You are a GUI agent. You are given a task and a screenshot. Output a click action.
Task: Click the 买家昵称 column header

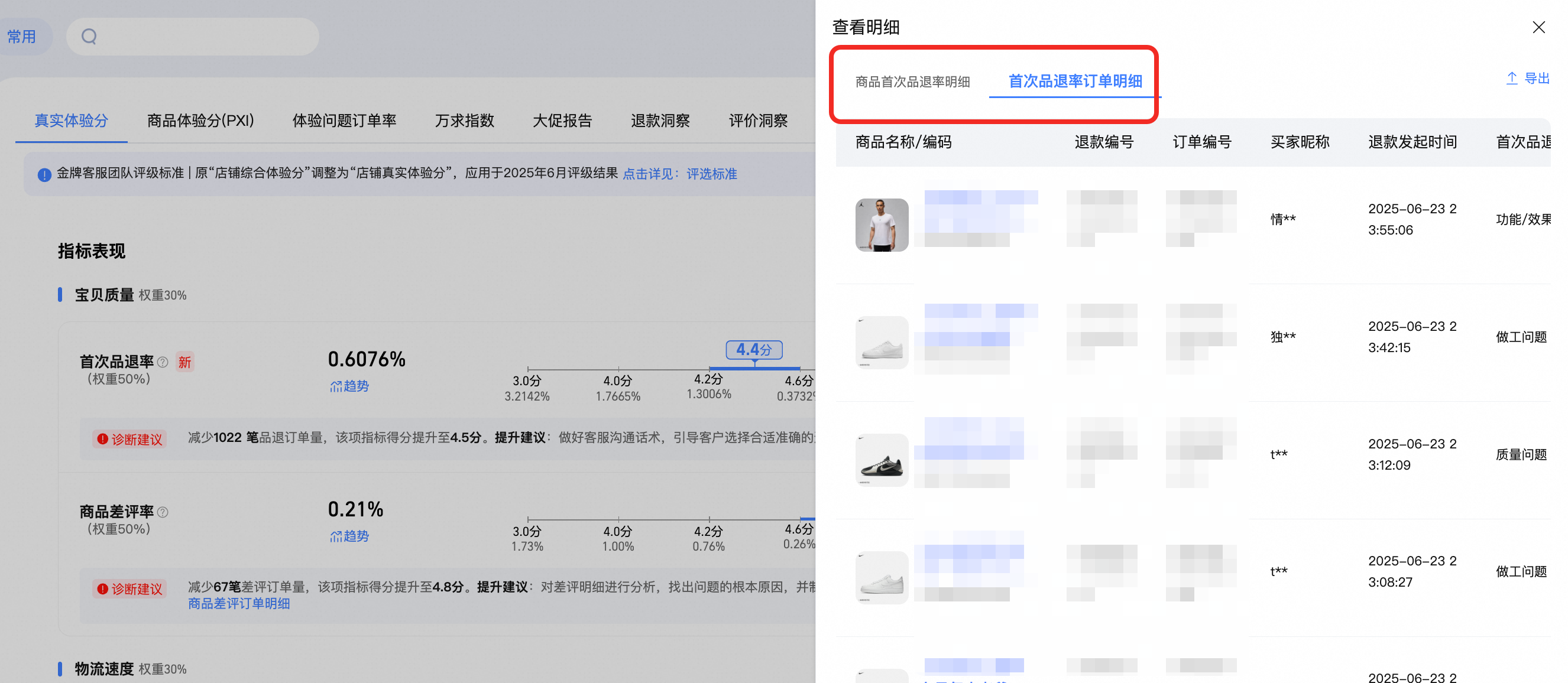[x=1300, y=142]
